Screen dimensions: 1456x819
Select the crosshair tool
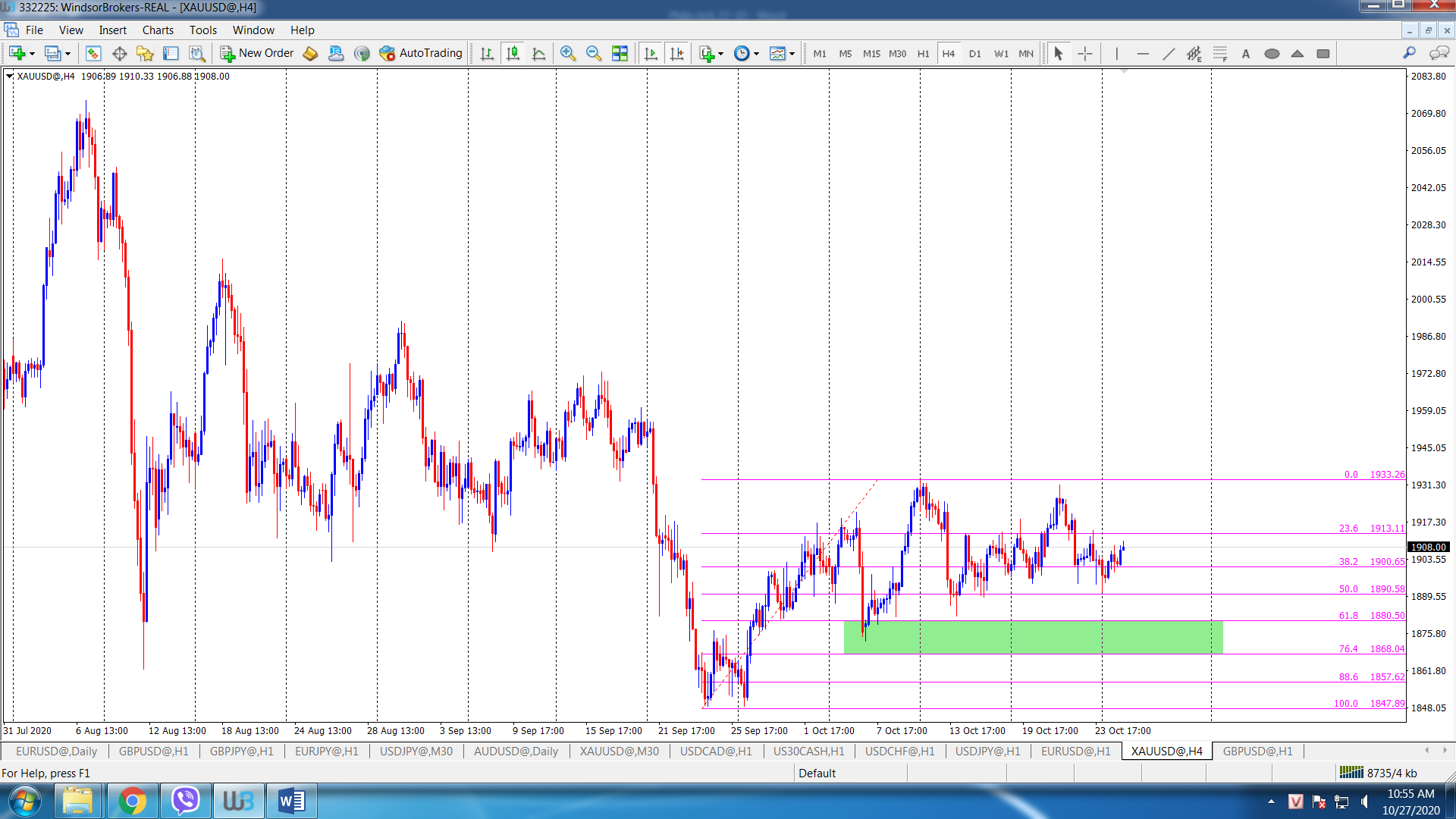pyautogui.click(x=1085, y=53)
